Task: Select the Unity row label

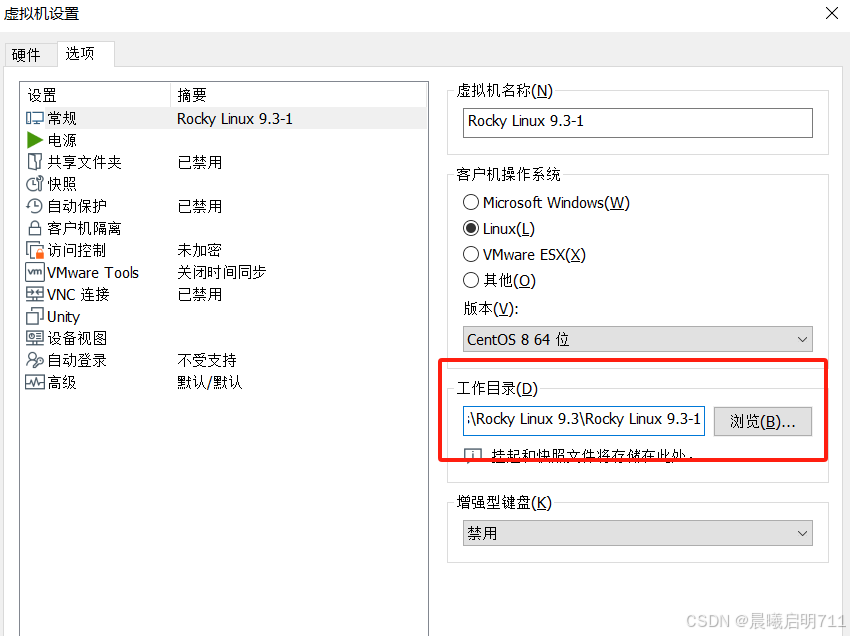Action: (63, 317)
